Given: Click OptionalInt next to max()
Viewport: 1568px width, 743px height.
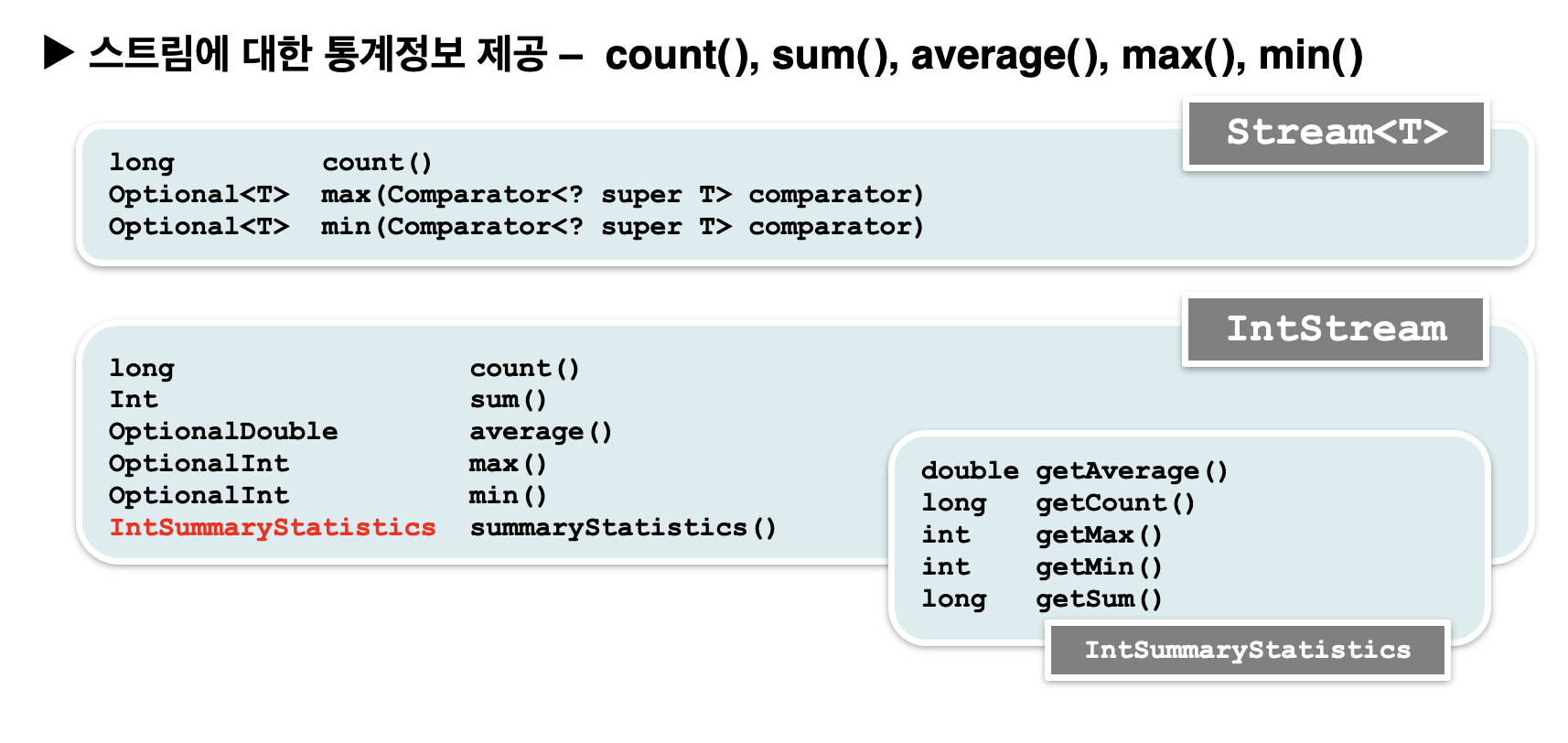Looking at the screenshot, I should [199, 464].
